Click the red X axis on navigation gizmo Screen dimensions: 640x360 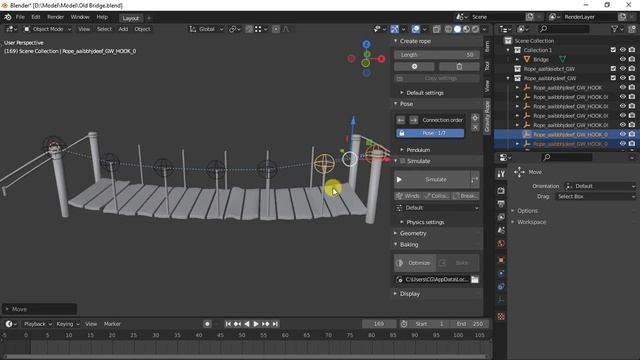(x=382, y=59)
